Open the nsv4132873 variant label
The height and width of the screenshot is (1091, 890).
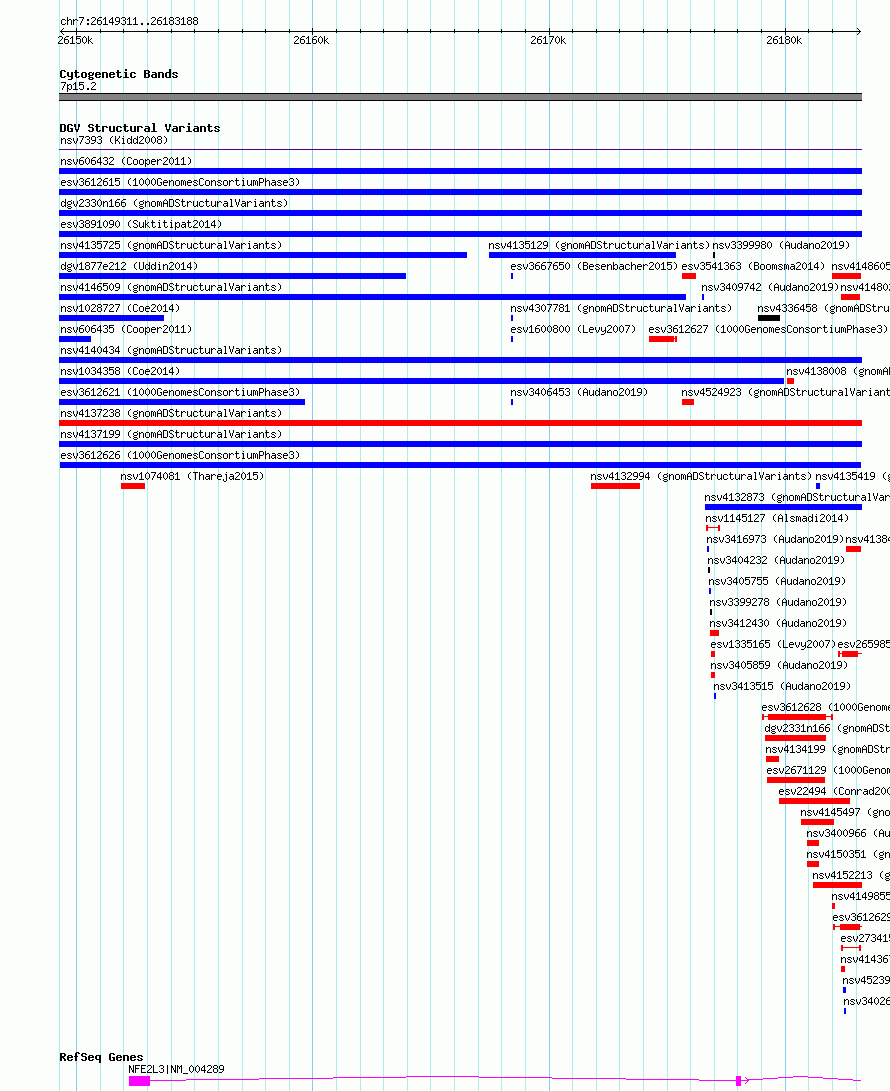click(x=797, y=497)
